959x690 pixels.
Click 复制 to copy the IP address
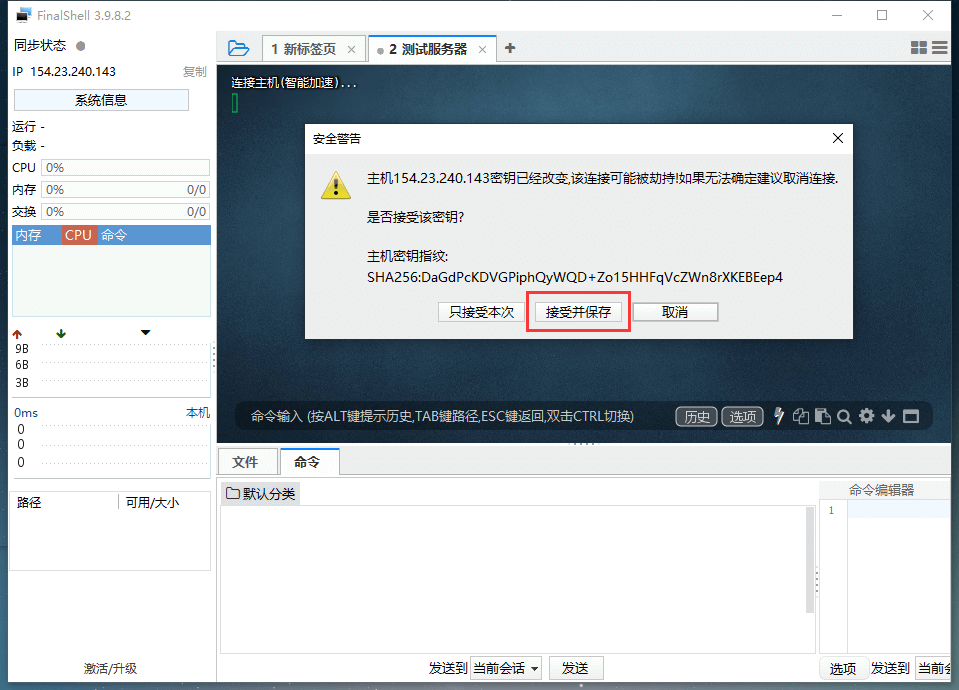tap(193, 71)
